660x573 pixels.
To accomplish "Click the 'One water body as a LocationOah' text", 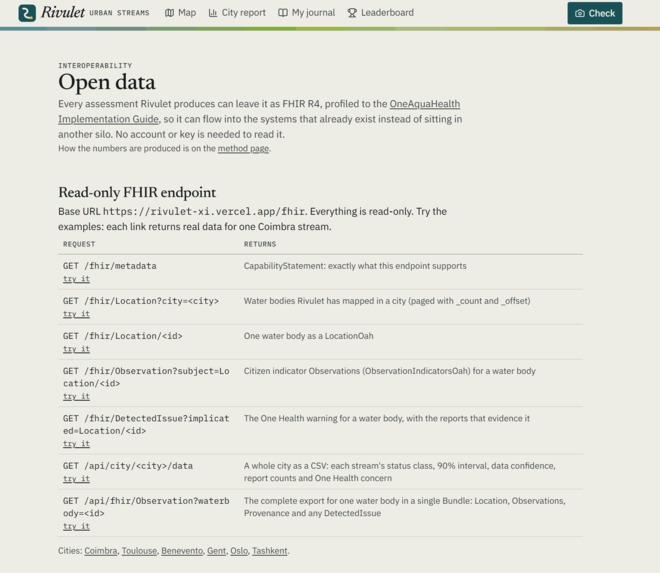I will tap(309, 336).
